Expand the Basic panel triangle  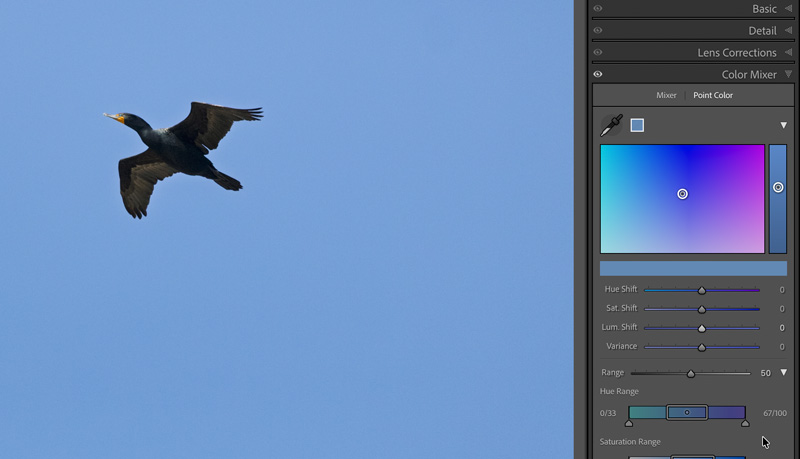(x=788, y=9)
